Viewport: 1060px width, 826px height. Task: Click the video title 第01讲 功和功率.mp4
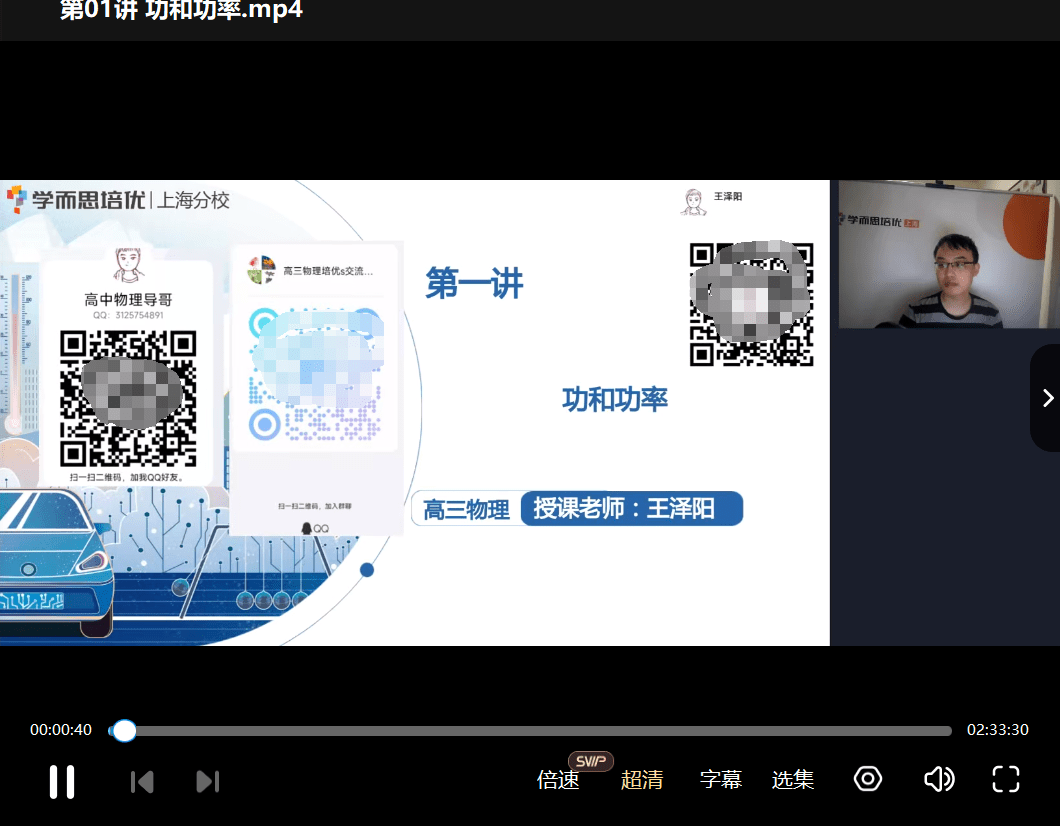click(181, 10)
